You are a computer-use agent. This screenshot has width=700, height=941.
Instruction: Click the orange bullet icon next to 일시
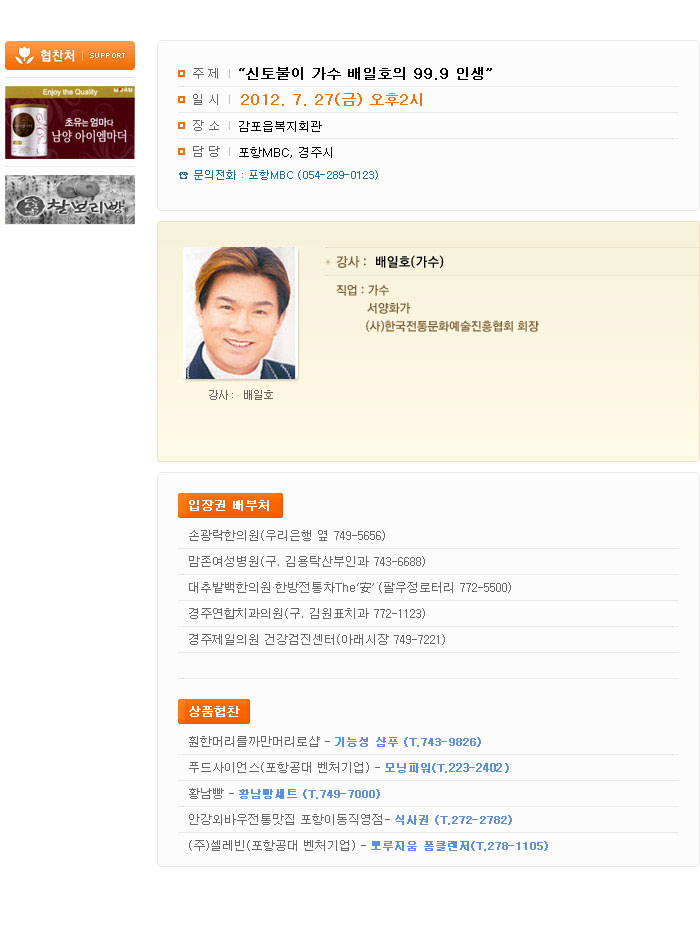(182, 100)
